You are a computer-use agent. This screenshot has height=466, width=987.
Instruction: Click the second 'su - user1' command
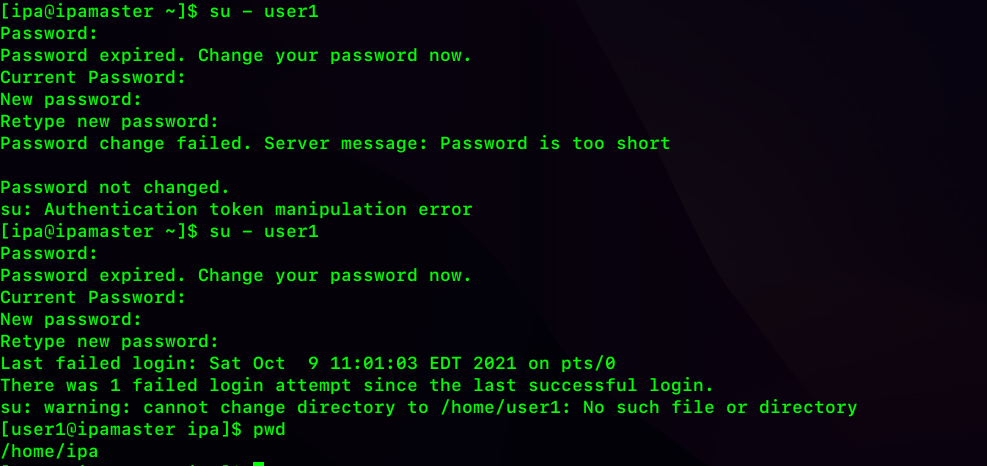(x=264, y=232)
